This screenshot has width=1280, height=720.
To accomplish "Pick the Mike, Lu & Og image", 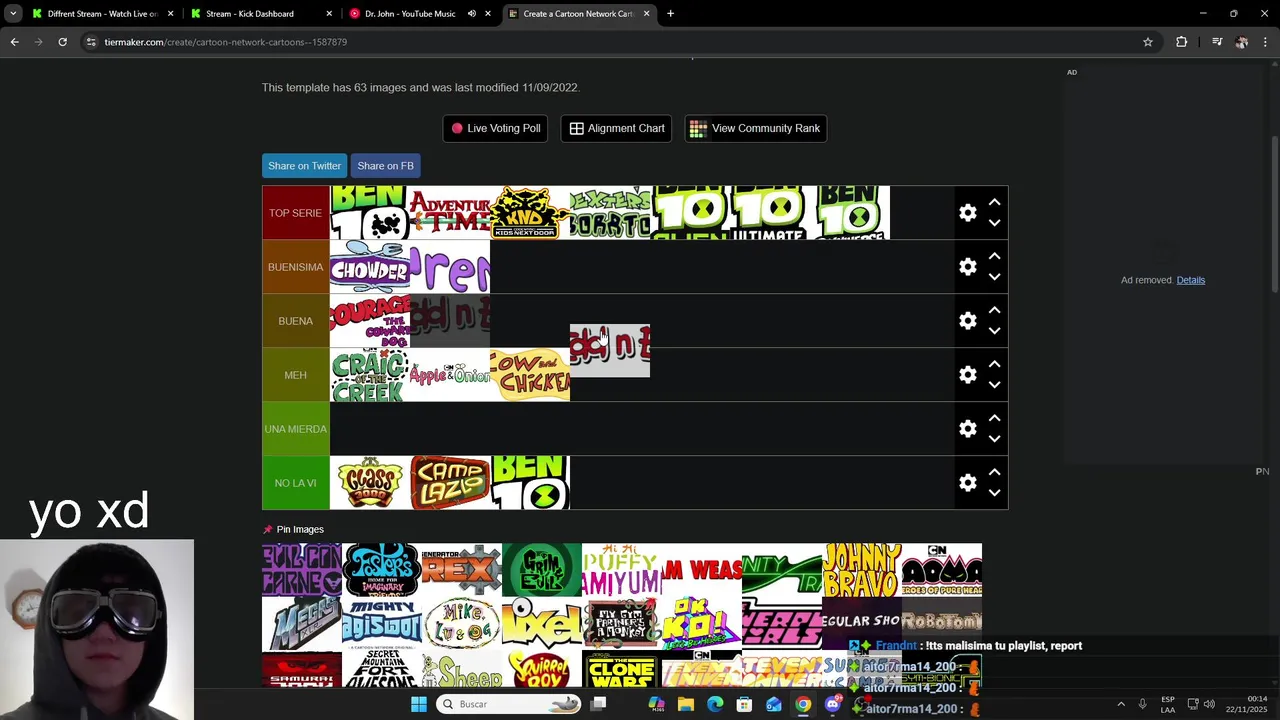I will (462, 624).
